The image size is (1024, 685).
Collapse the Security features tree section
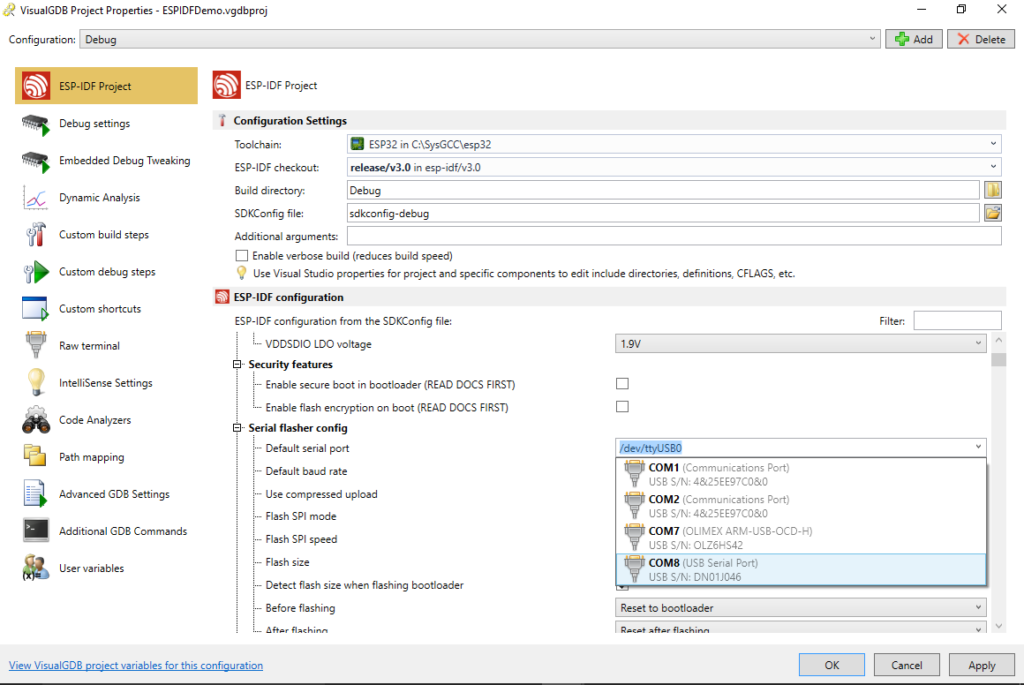238,364
